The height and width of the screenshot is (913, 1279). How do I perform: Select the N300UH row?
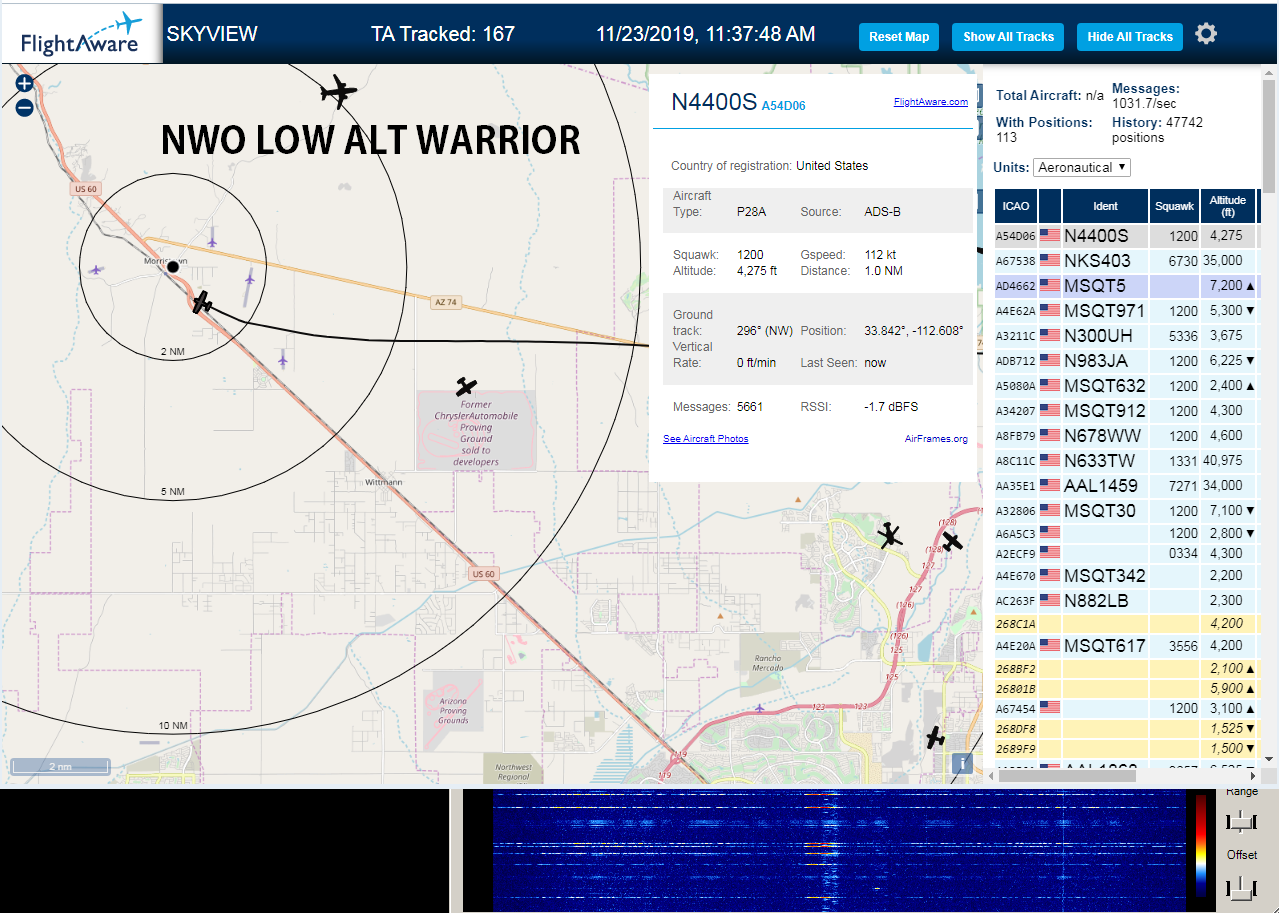pos(1126,335)
